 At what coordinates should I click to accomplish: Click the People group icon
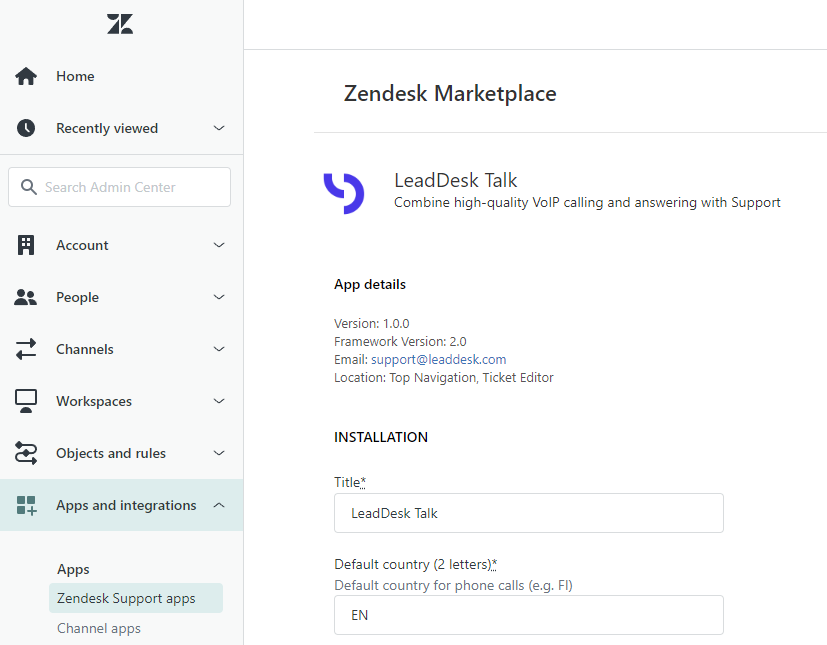[25, 297]
